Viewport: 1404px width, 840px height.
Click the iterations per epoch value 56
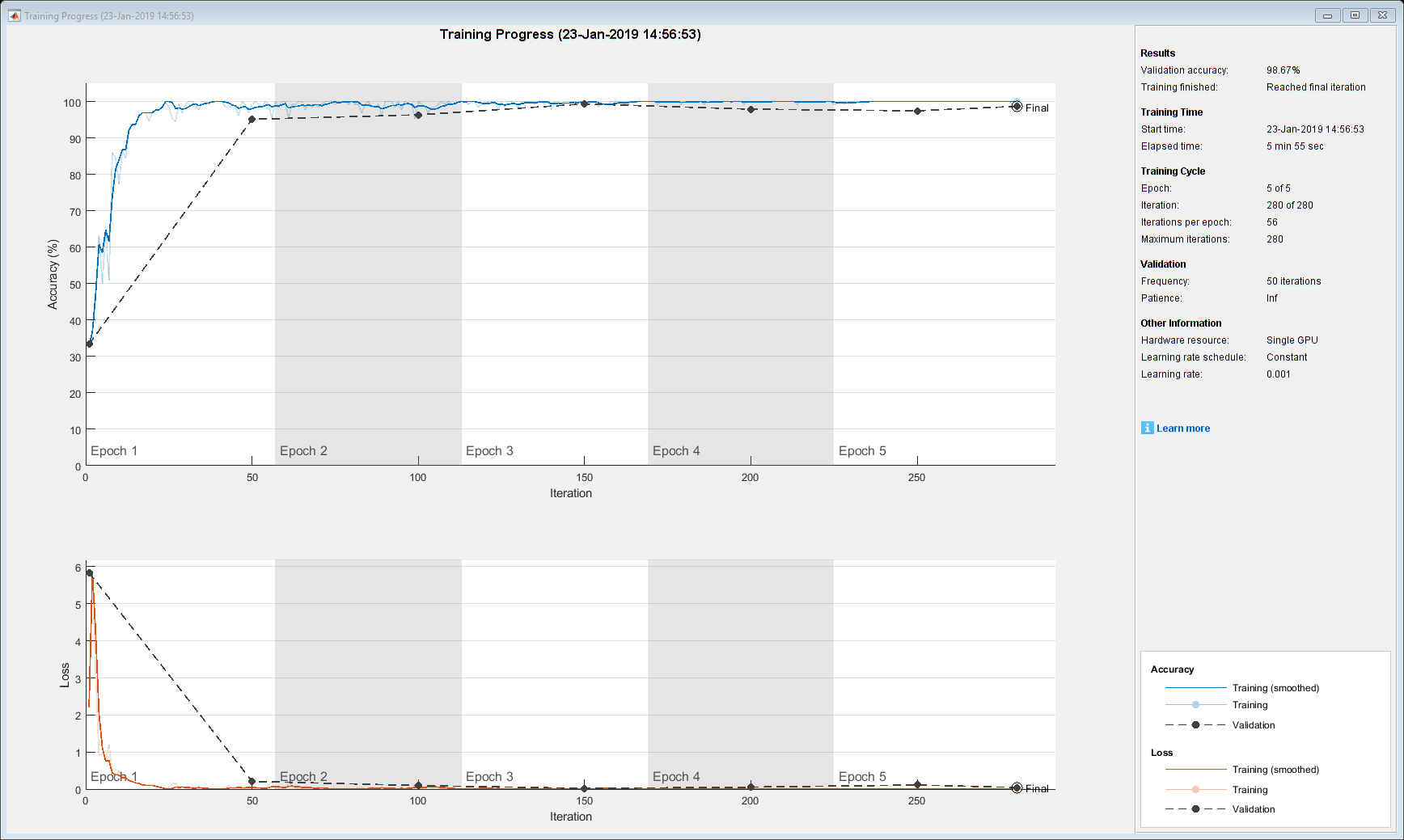click(x=1272, y=222)
